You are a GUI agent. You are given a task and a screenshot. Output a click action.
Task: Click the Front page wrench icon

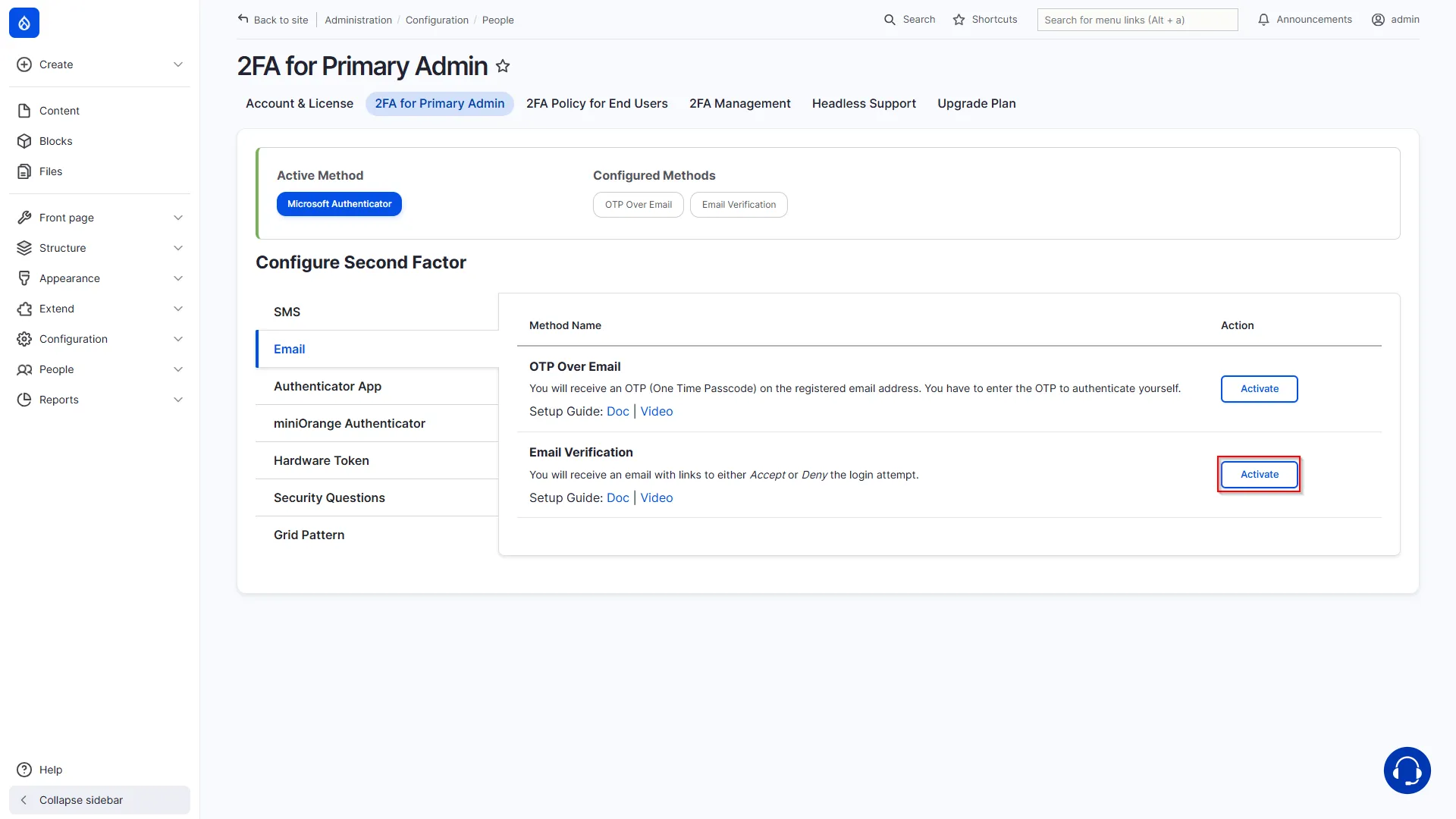(24, 218)
